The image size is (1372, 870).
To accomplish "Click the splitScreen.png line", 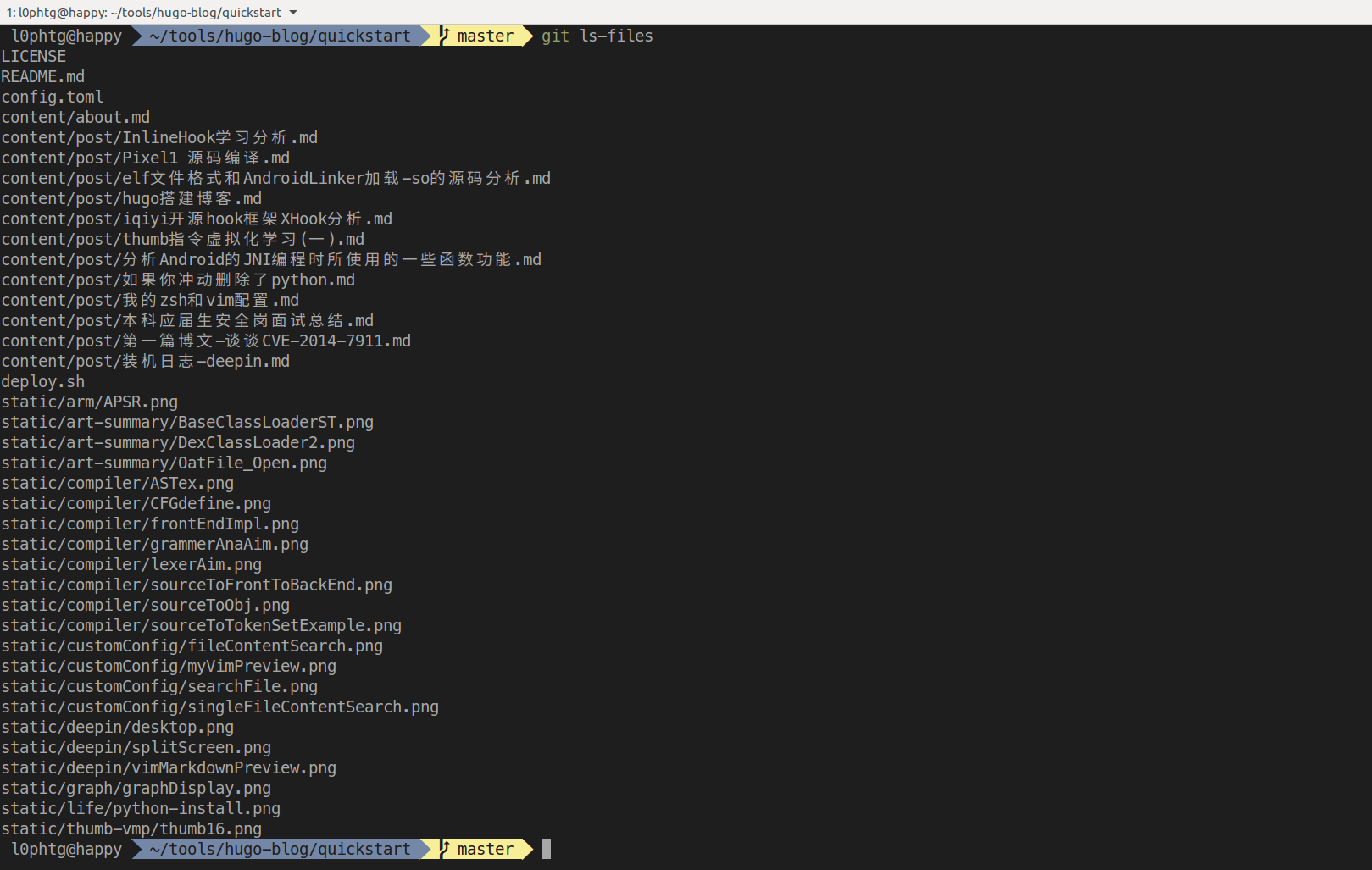I will [x=136, y=747].
